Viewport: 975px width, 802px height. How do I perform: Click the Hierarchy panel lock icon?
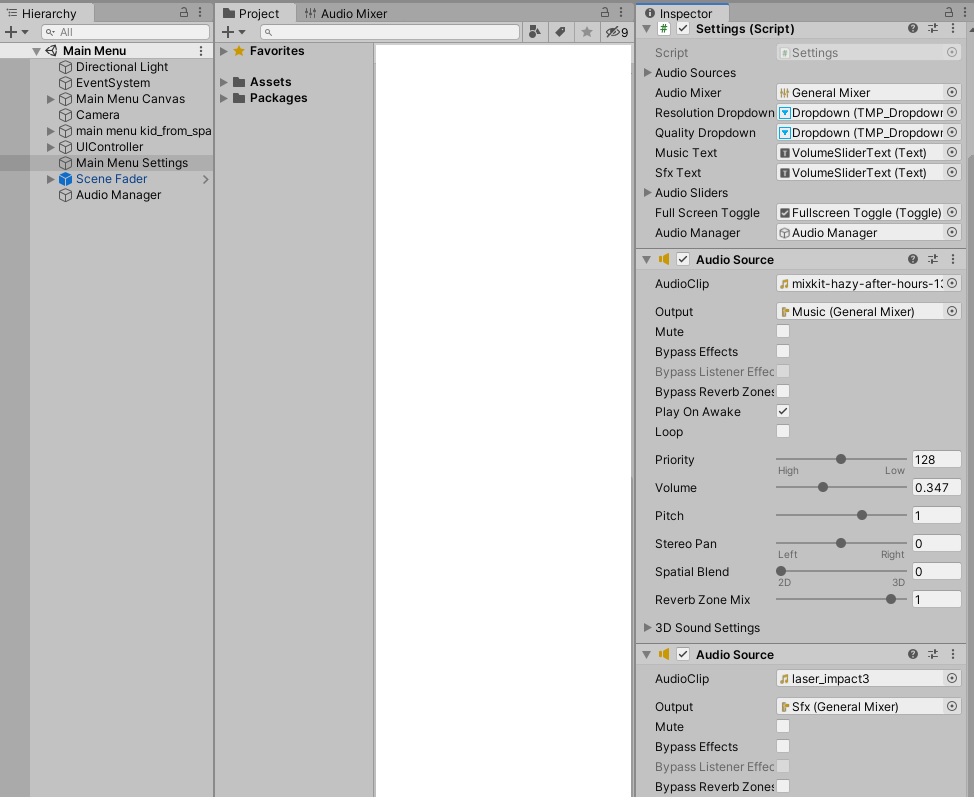coord(184,12)
